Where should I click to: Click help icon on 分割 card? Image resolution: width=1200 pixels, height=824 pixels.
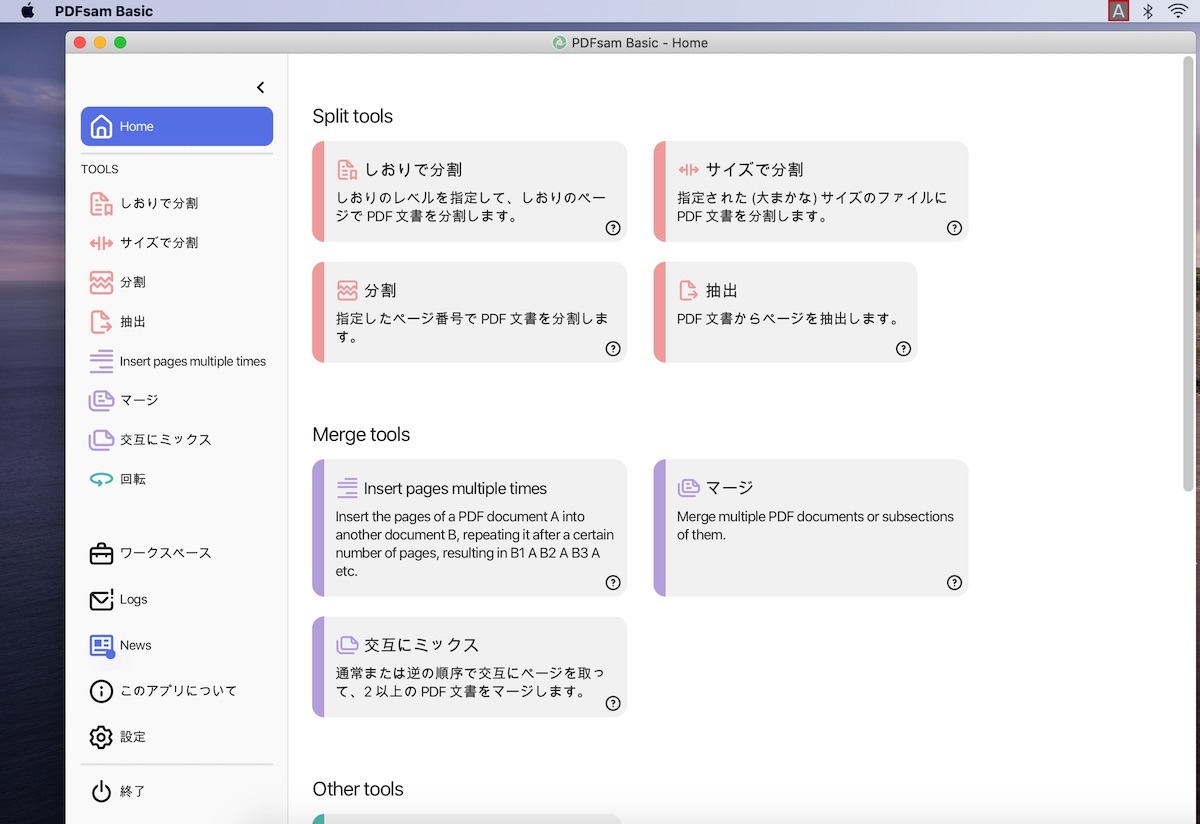(x=613, y=349)
